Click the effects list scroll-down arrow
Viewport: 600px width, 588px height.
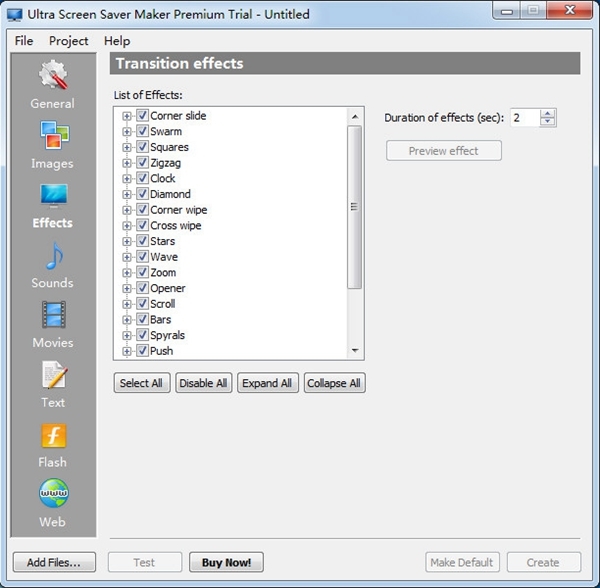coord(355,350)
